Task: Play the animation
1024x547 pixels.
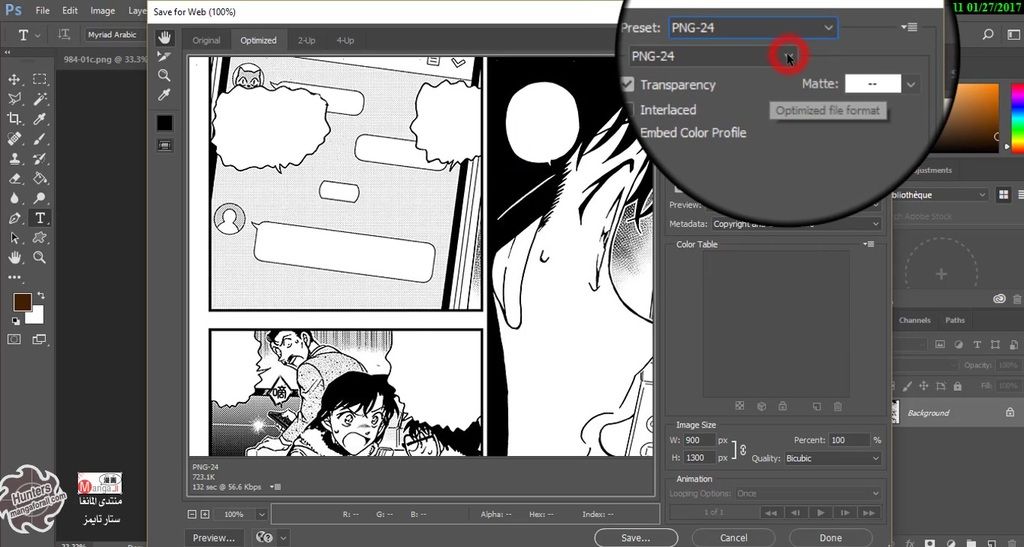Action: coord(820,513)
